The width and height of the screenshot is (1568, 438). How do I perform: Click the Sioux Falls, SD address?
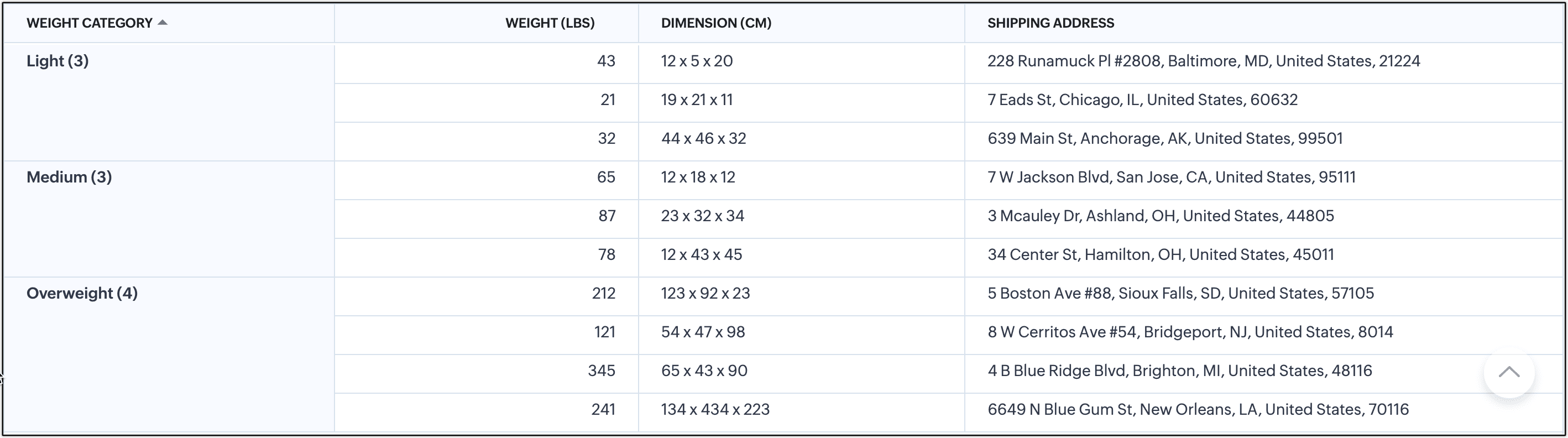pyautogui.click(x=1180, y=294)
